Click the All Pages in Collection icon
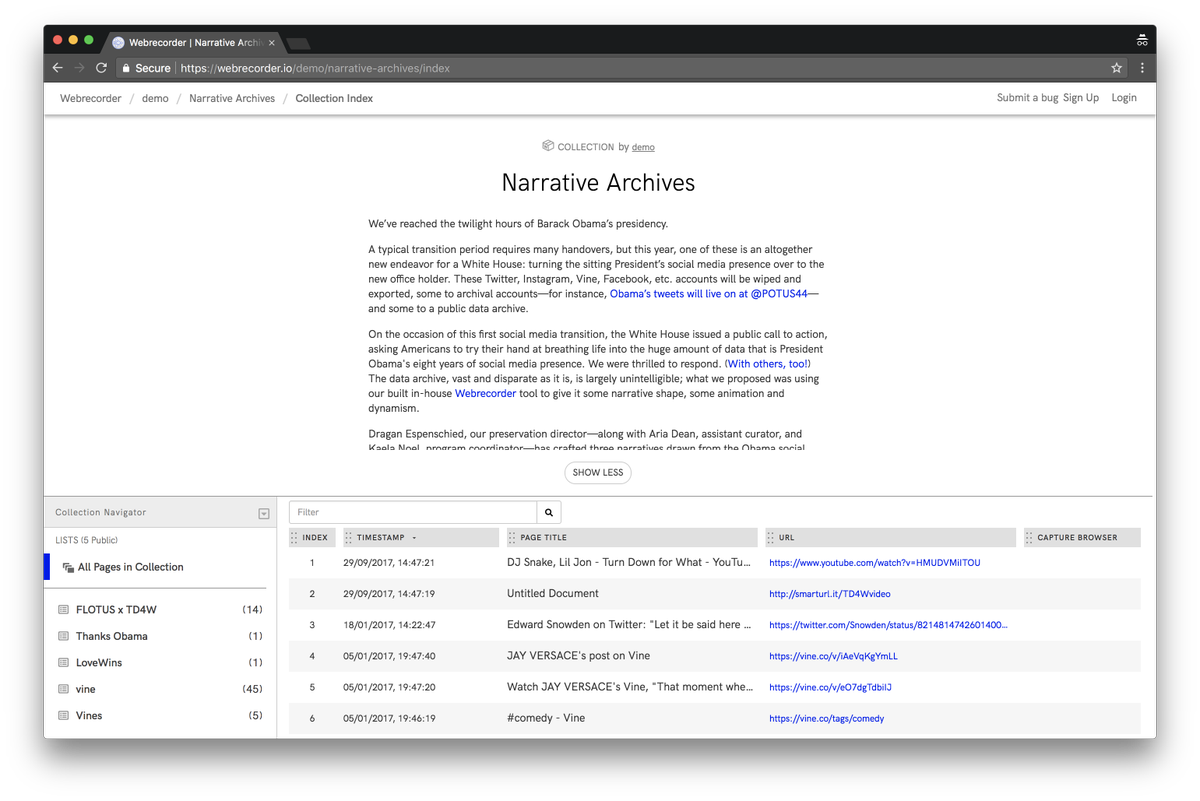1200x801 pixels. click(68, 567)
